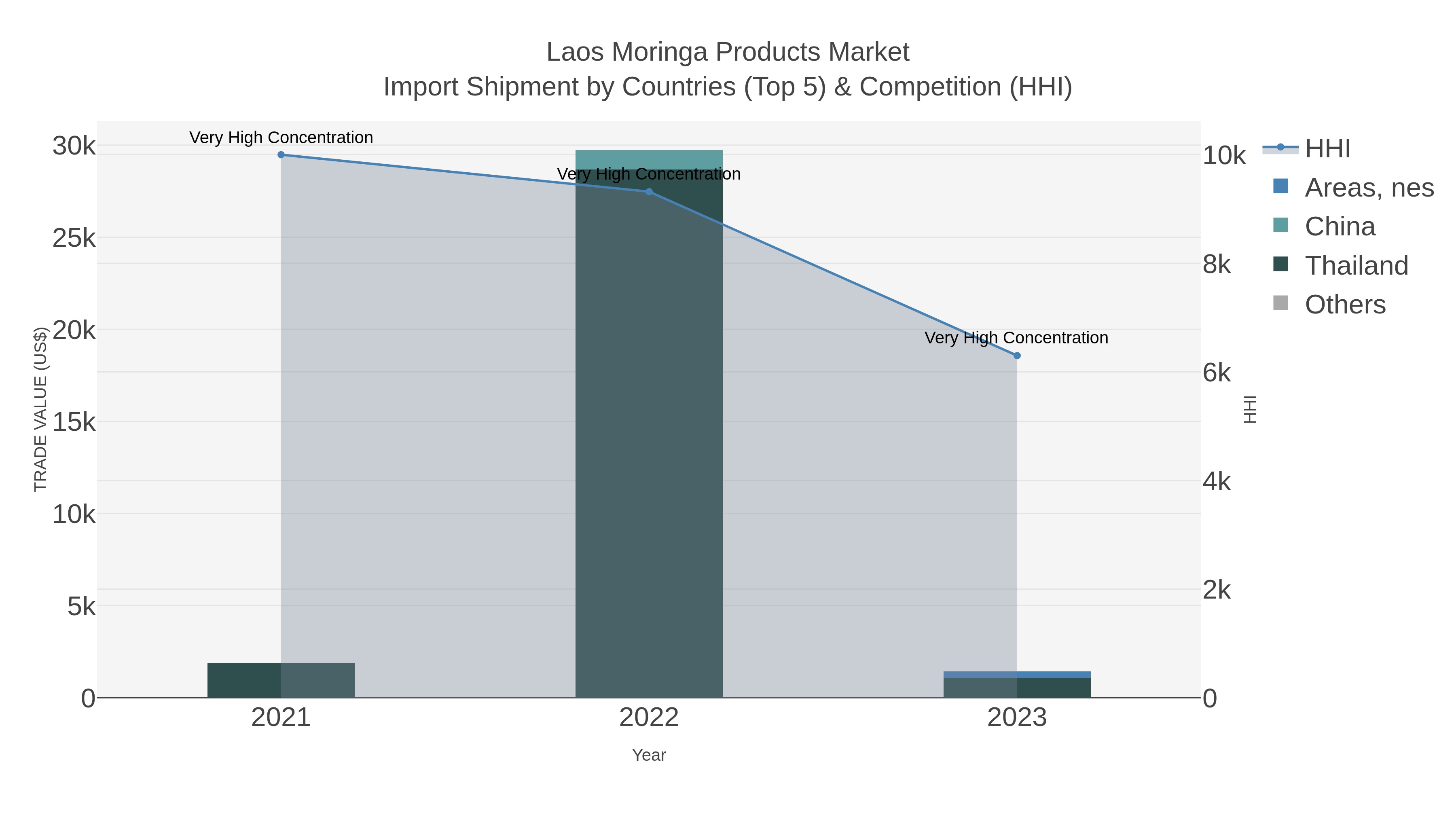Image resolution: width=1456 pixels, height=819 pixels.
Task: Click the 5k left axis tick label
Action: tap(81, 607)
